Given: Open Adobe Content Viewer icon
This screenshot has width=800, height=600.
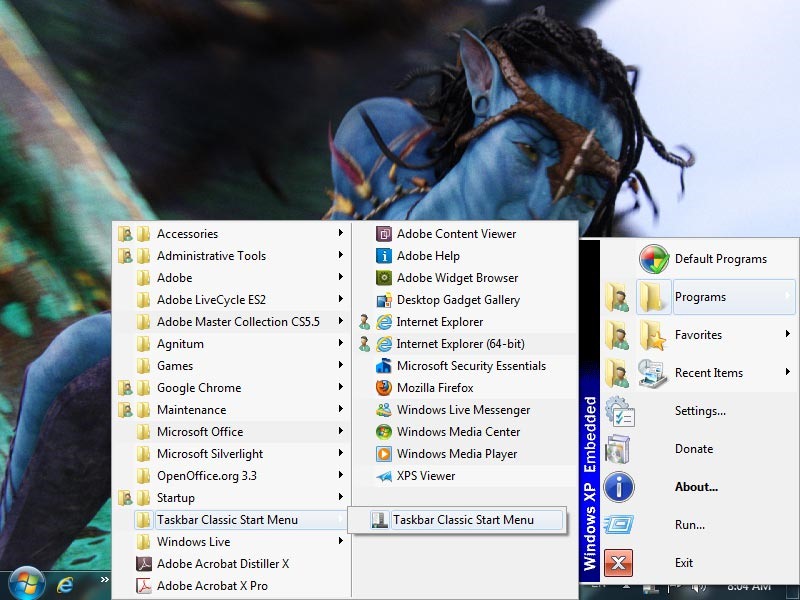Looking at the screenshot, I should [384, 234].
